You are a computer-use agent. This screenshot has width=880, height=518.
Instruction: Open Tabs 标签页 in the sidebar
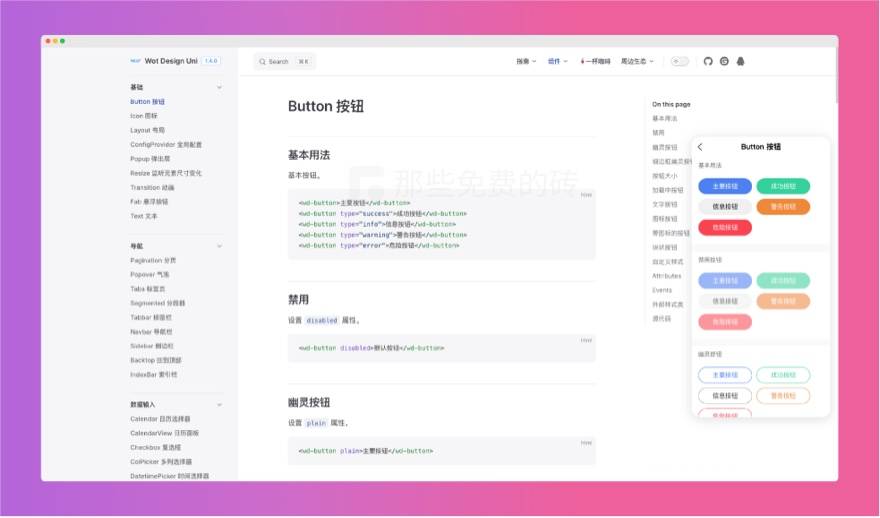point(148,289)
